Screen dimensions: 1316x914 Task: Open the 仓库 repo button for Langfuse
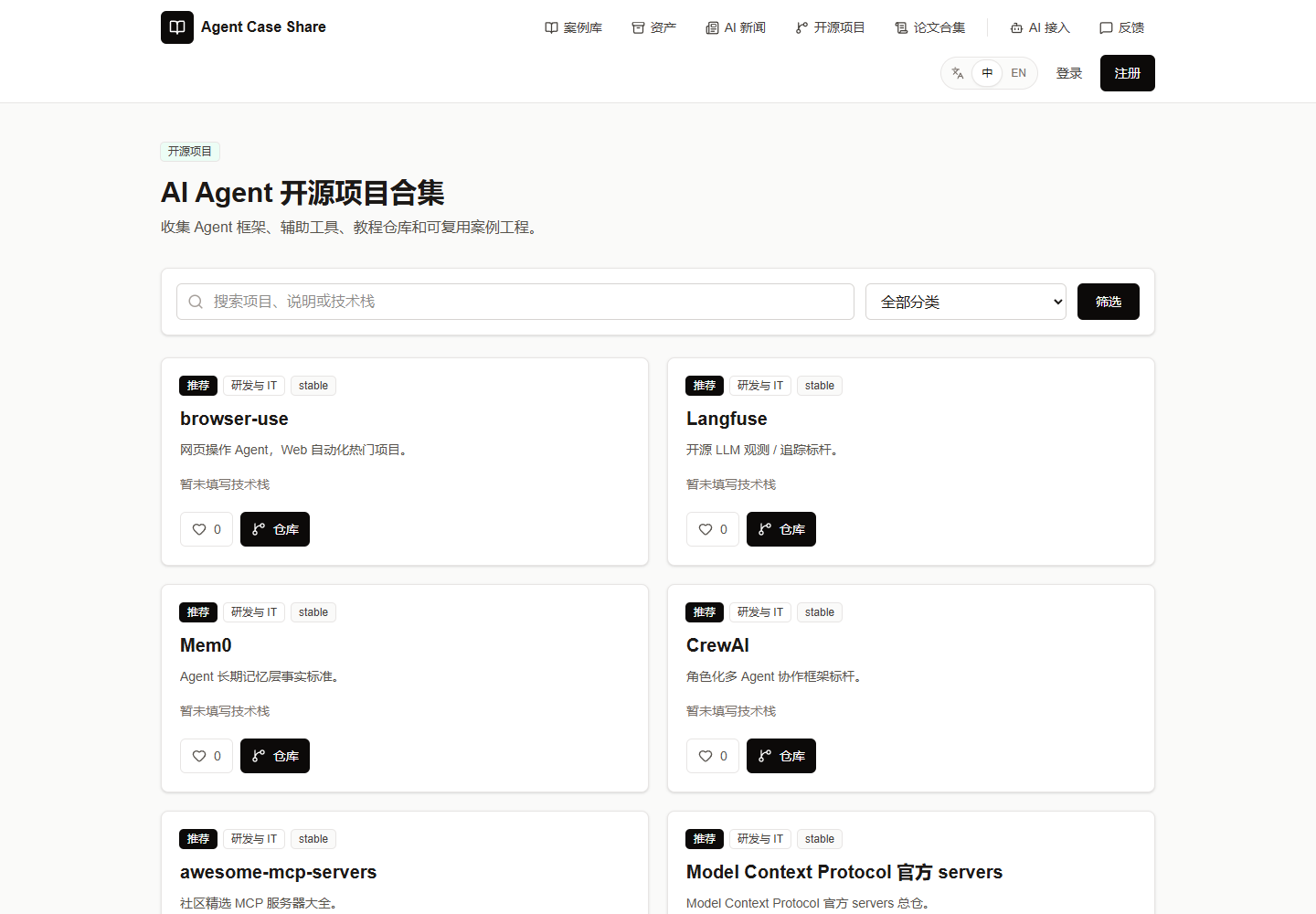tap(781, 529)
